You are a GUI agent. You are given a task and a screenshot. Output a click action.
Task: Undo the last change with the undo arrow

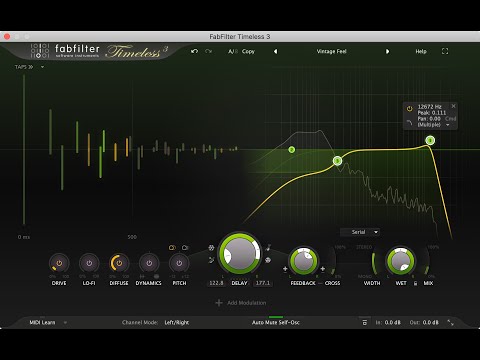(x=194, y=51)
